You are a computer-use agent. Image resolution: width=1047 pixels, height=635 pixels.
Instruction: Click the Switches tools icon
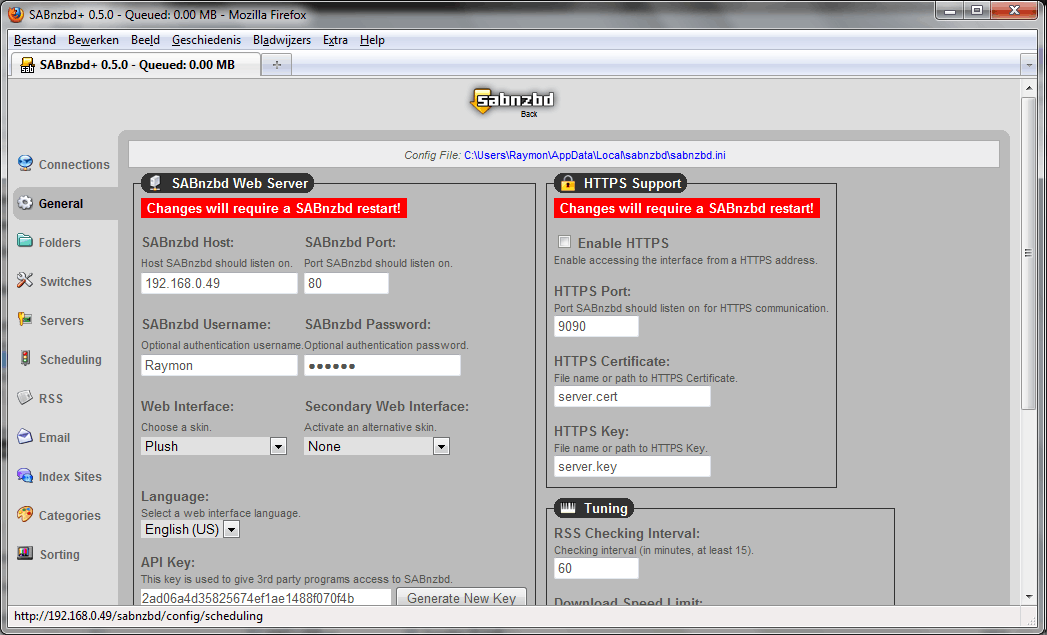click(25, 280)
